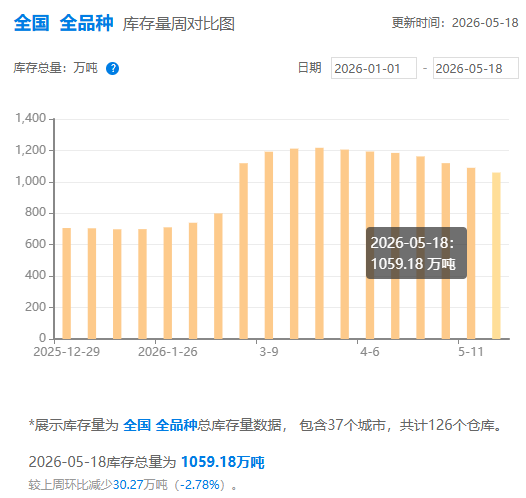Click the blue question mark help icon
The height and width of the screenshot is (498, 526).
pos(112,68)
